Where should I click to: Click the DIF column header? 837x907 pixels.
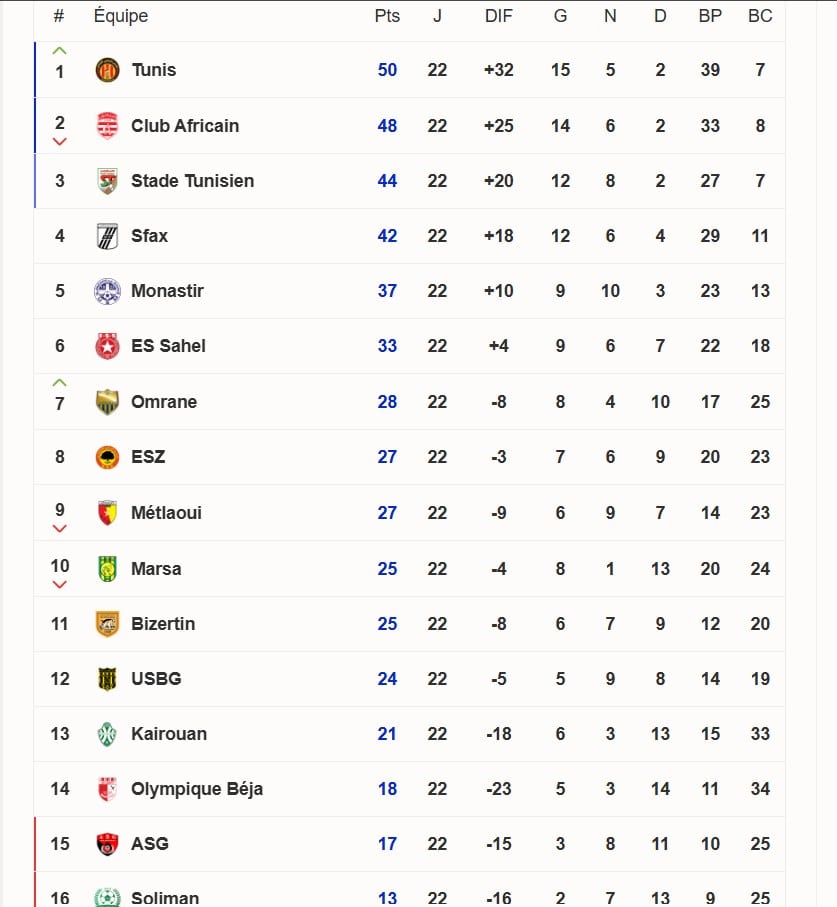click(498, 16)
